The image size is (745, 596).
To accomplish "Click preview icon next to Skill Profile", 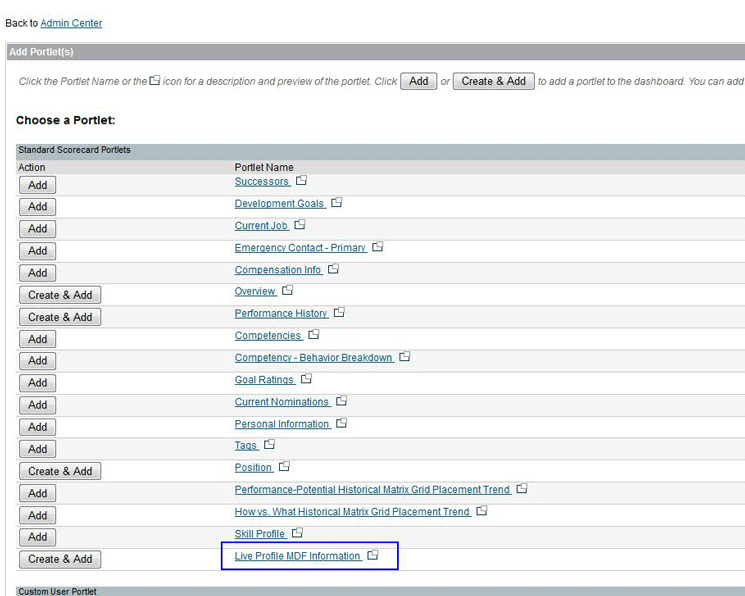I will coord(297,533).
